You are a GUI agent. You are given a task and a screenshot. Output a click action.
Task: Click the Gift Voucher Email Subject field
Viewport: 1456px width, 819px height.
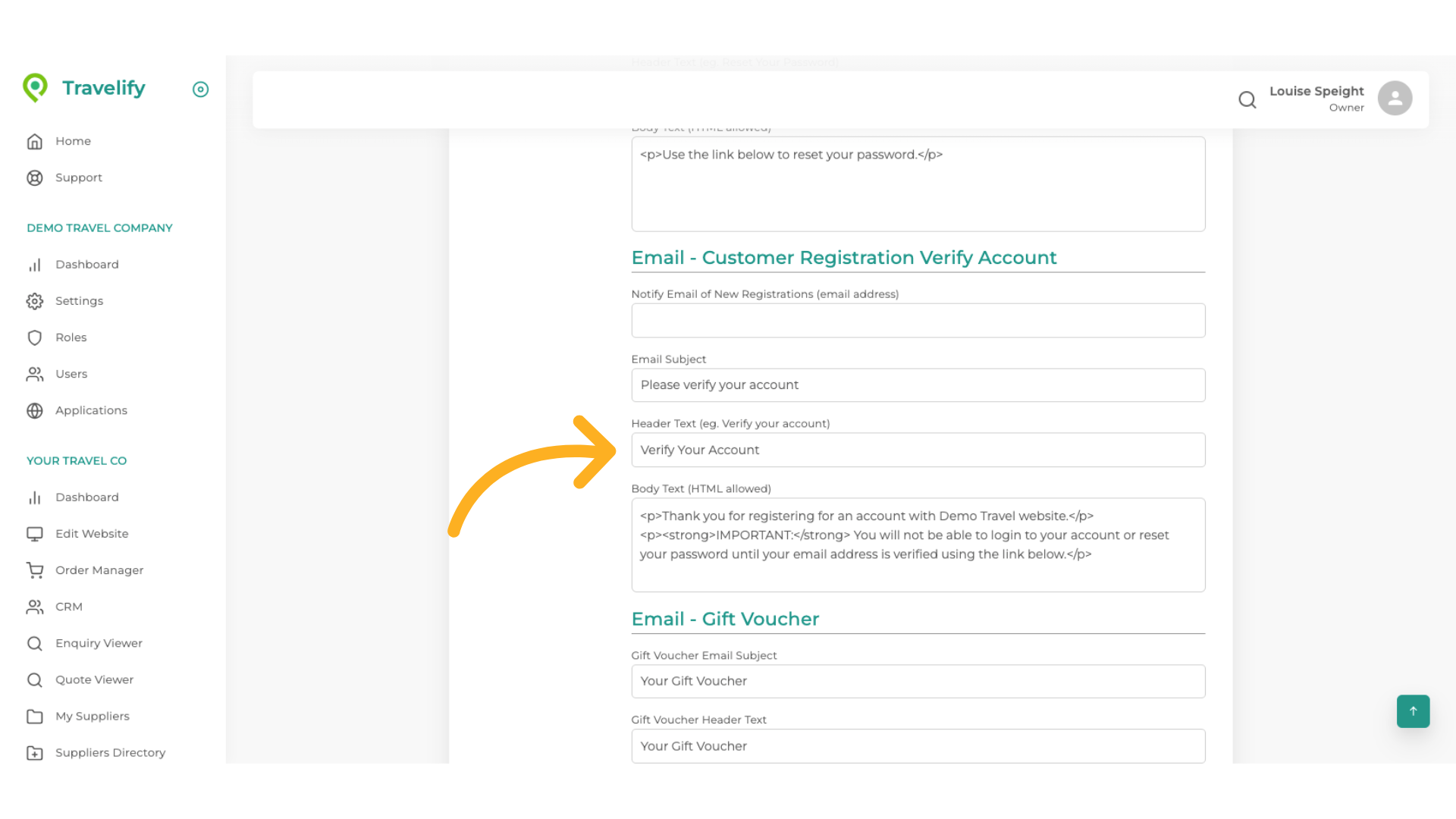click(x=918, y=681)
